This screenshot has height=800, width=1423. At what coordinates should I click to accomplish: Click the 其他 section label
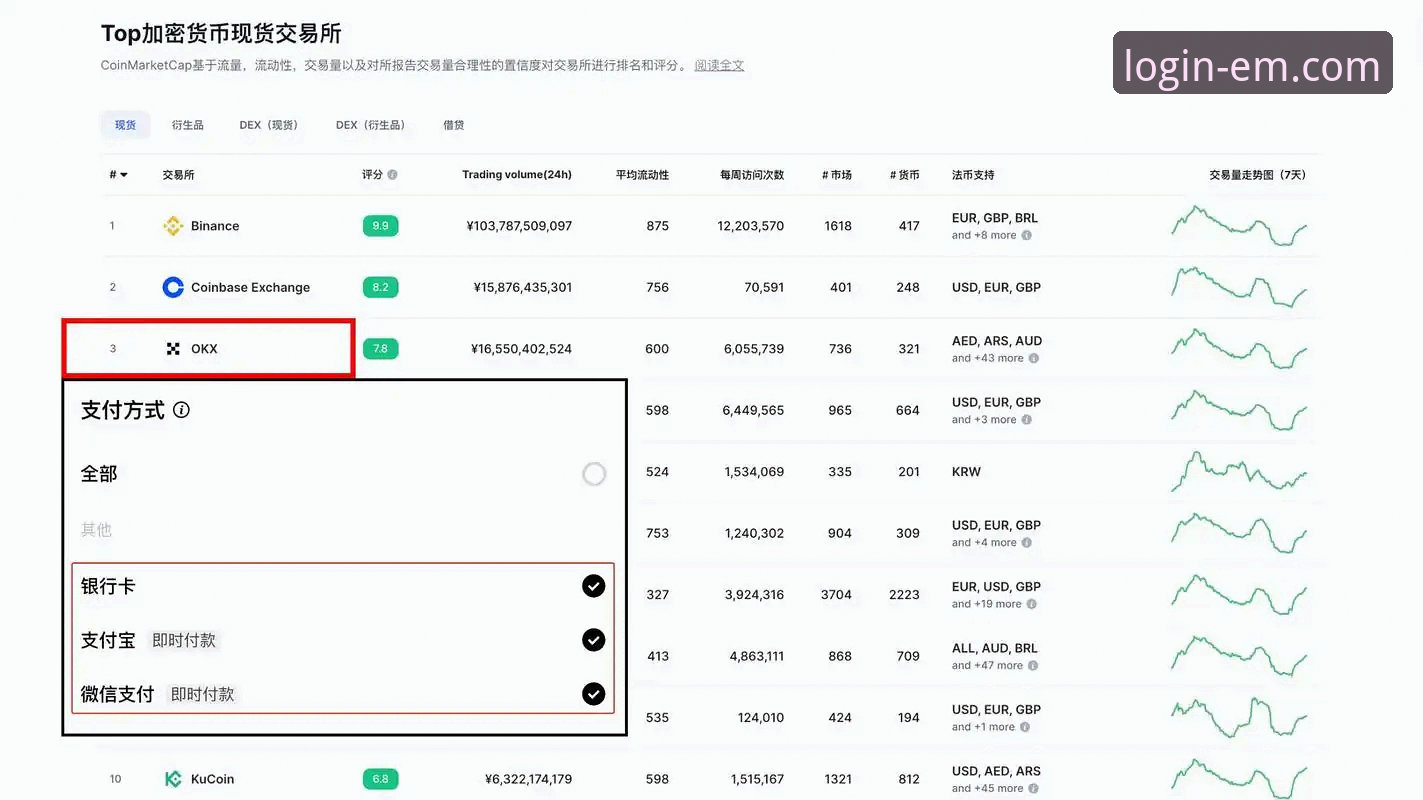pos(96,530)
